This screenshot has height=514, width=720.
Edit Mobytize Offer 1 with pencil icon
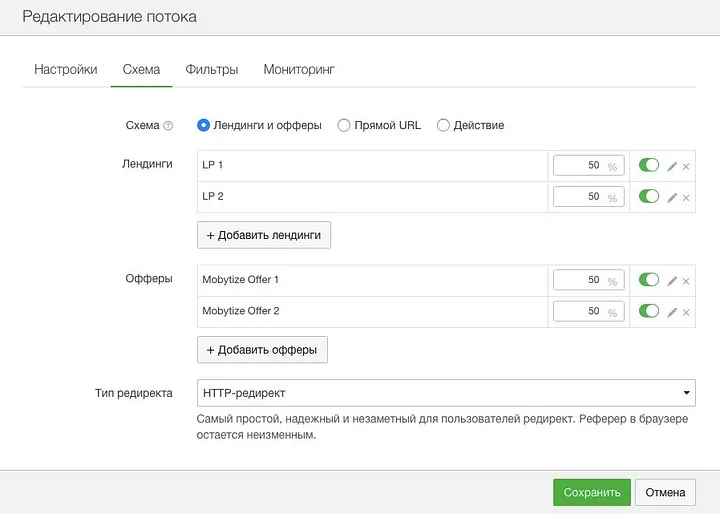click(x=672, y=281)
